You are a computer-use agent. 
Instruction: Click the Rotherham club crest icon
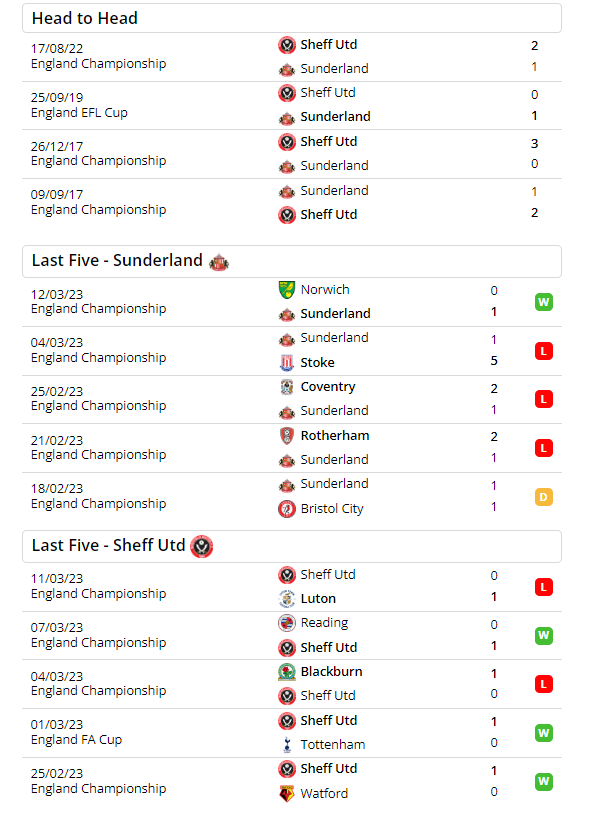[287, 436]
